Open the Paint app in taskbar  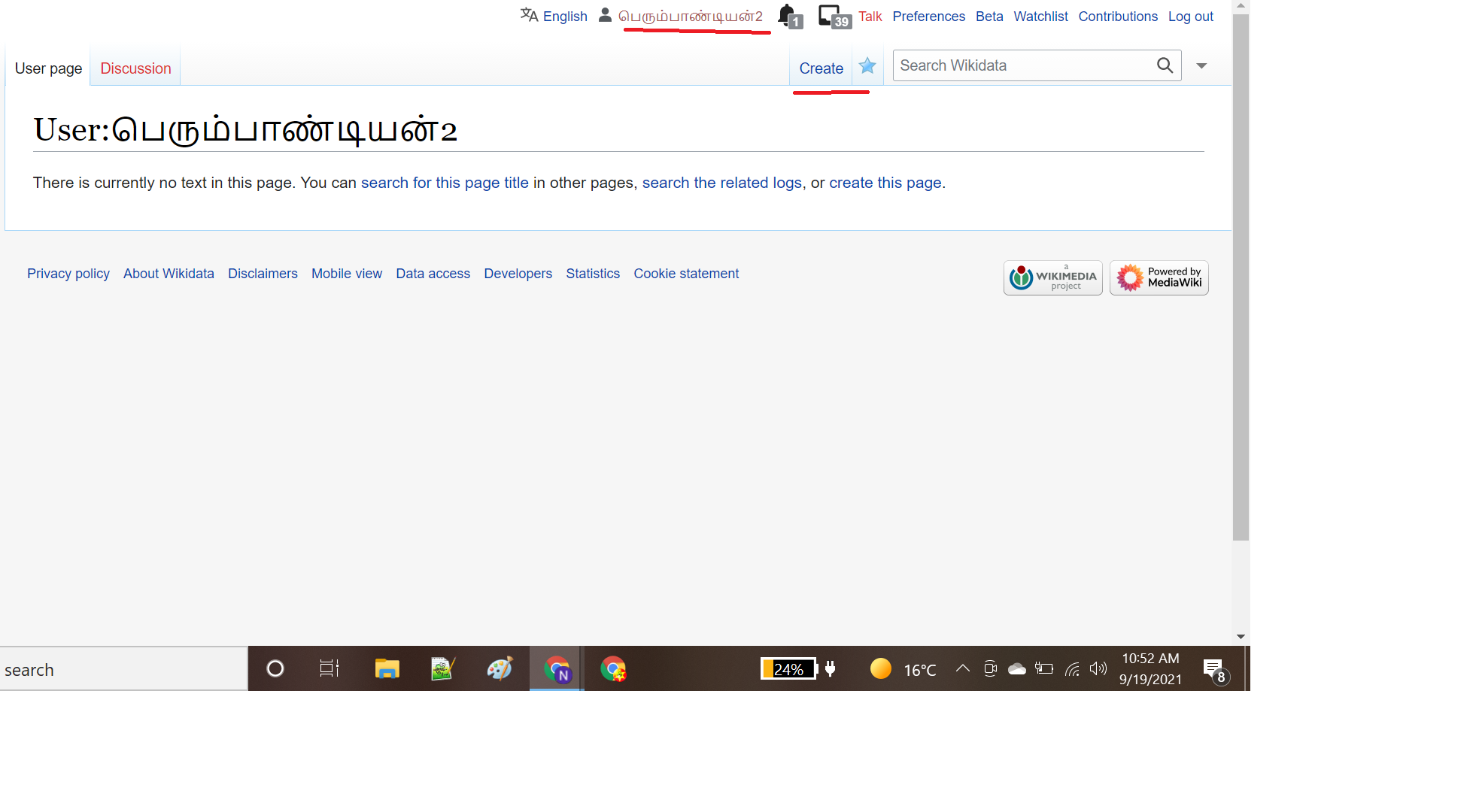(x=500, y=668)
